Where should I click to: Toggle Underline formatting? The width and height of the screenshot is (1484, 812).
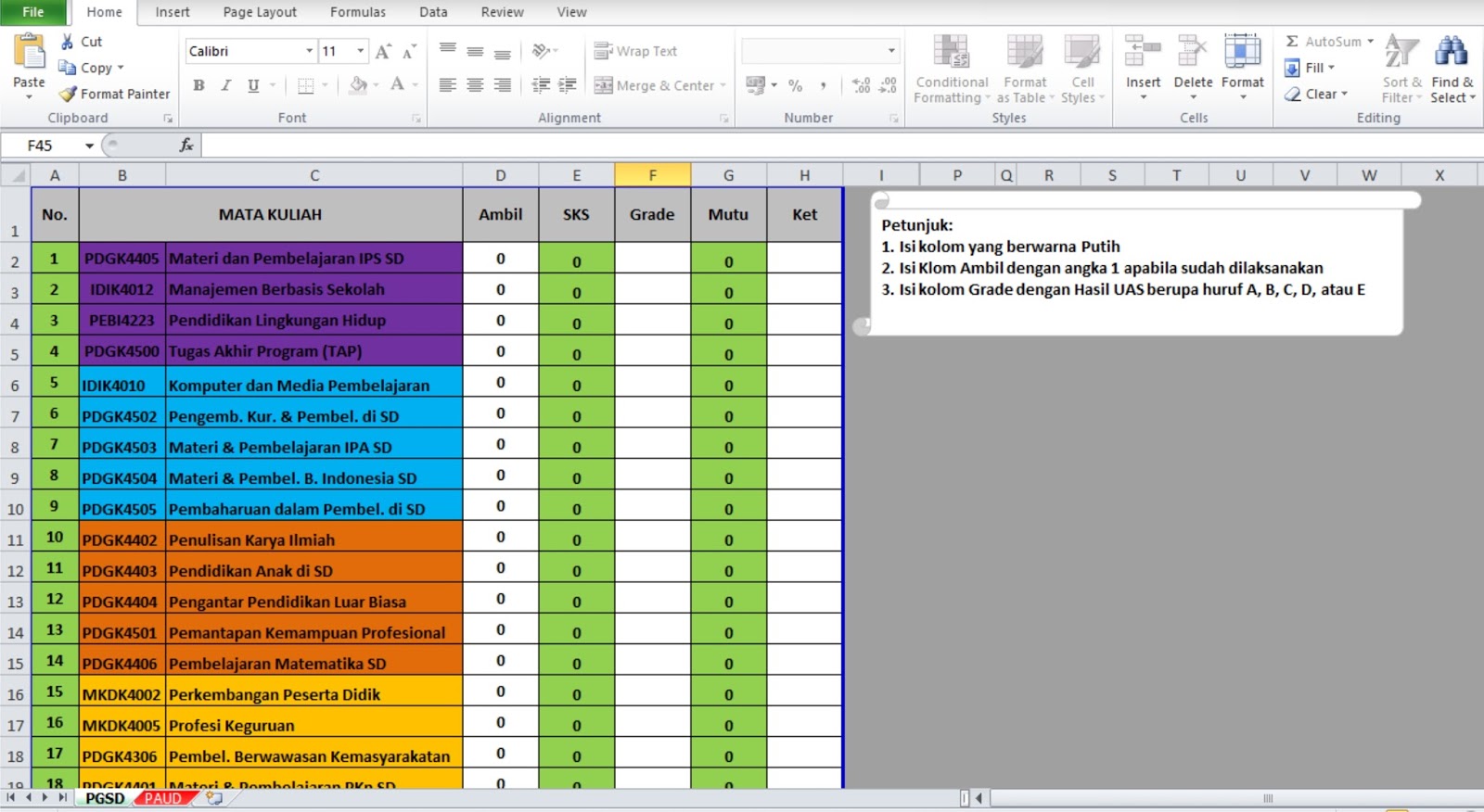point(253,86)
